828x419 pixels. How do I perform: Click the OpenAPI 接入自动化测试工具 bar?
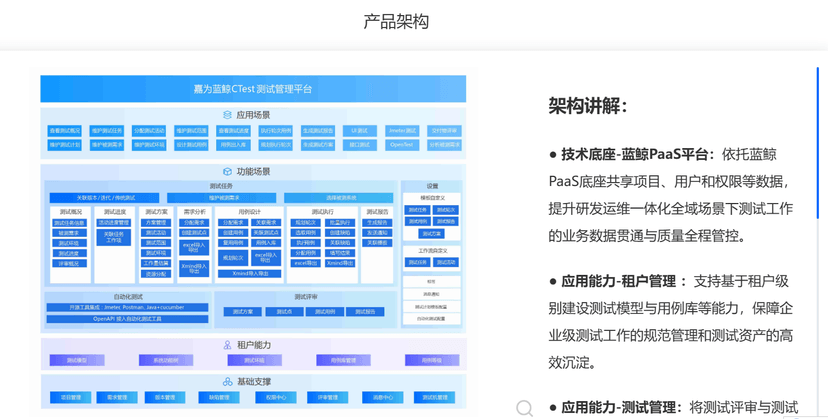click(127, 319)
